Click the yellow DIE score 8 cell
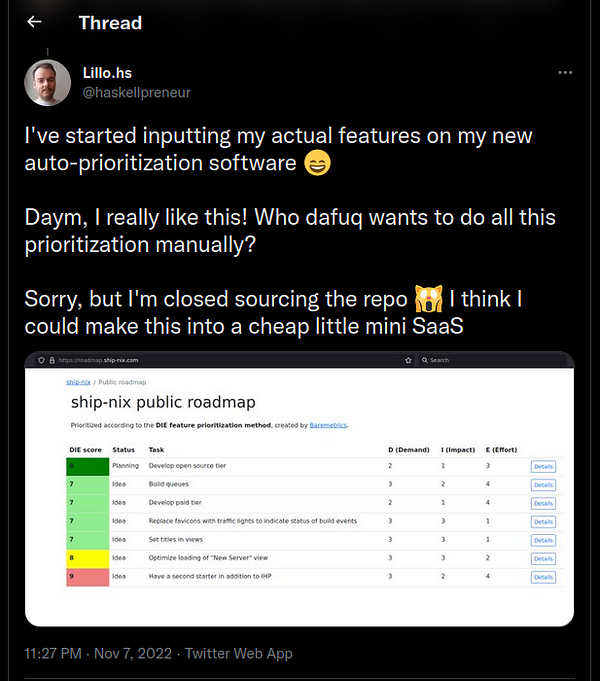 (87, 559)
